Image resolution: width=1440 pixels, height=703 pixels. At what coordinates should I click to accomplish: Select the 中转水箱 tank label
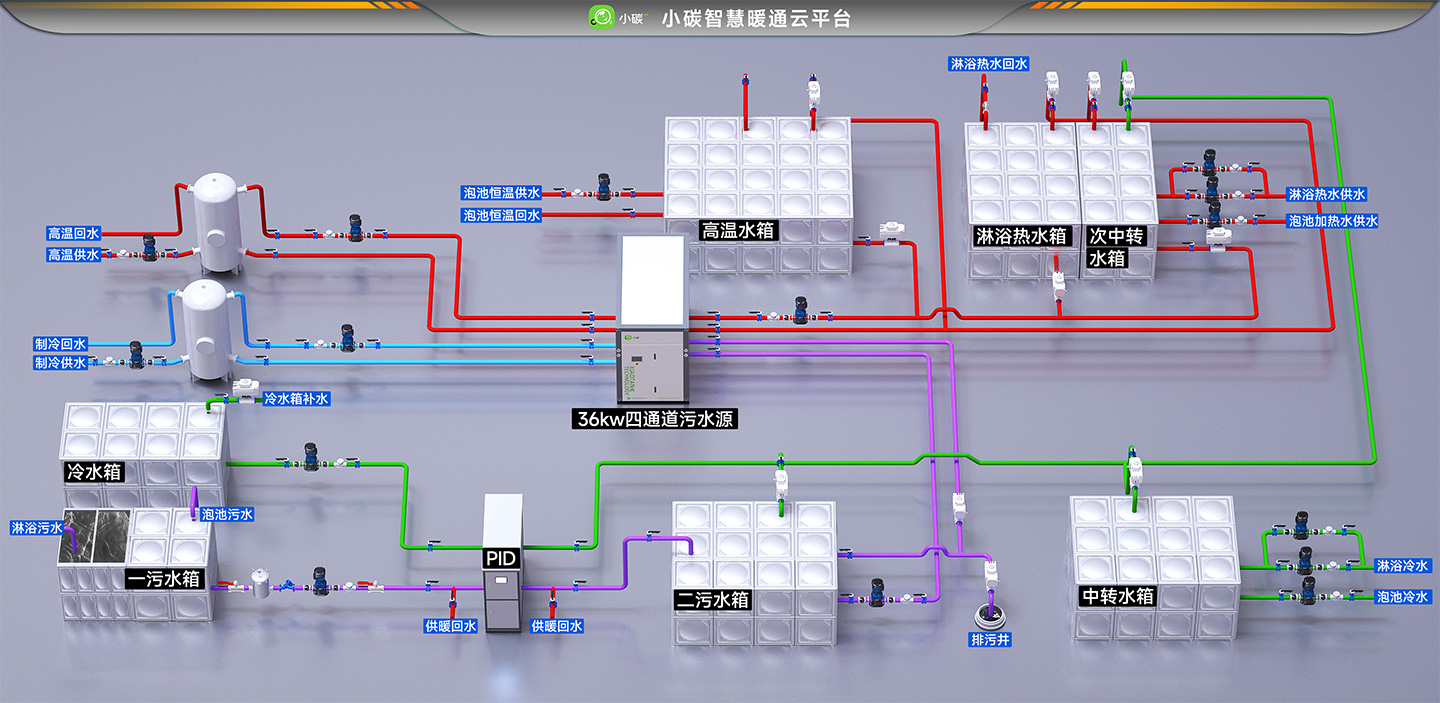[x=1118, y=596]
